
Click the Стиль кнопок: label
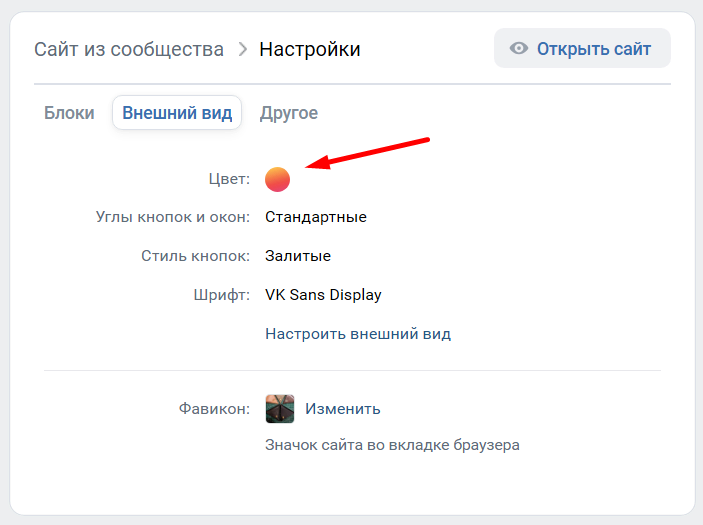(x=195, y=256)
